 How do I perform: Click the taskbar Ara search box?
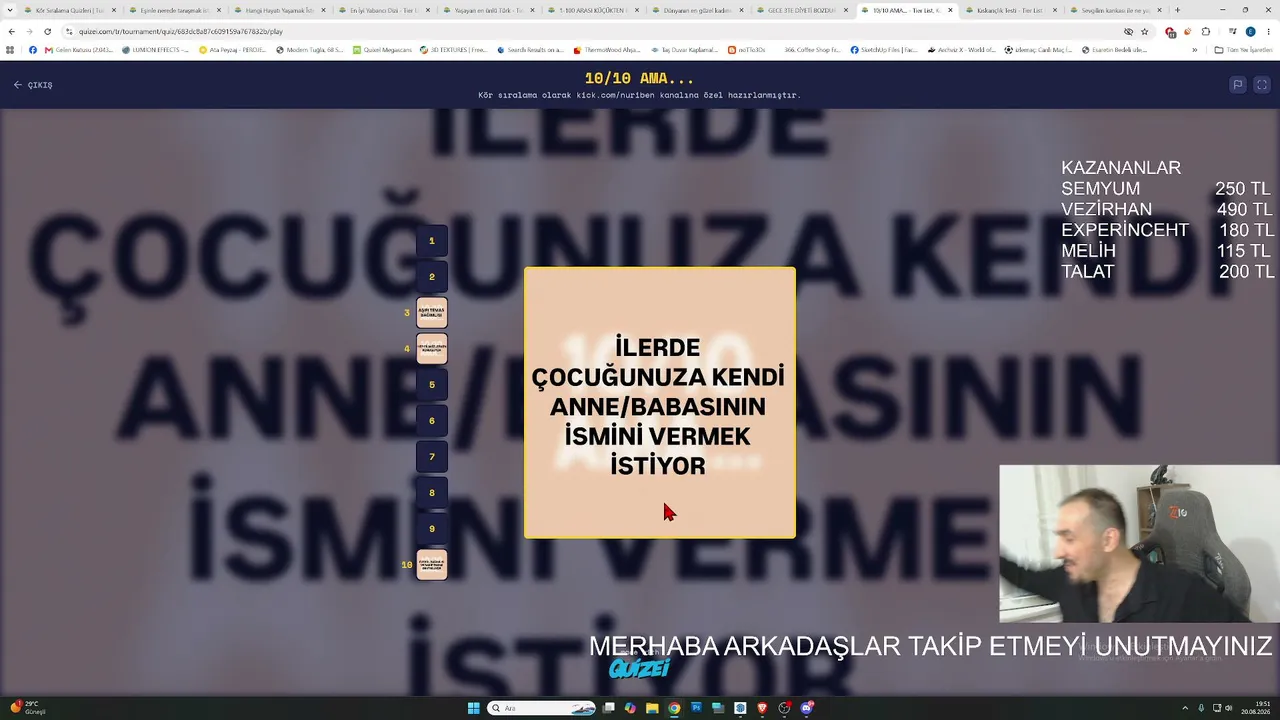point(542,708)
